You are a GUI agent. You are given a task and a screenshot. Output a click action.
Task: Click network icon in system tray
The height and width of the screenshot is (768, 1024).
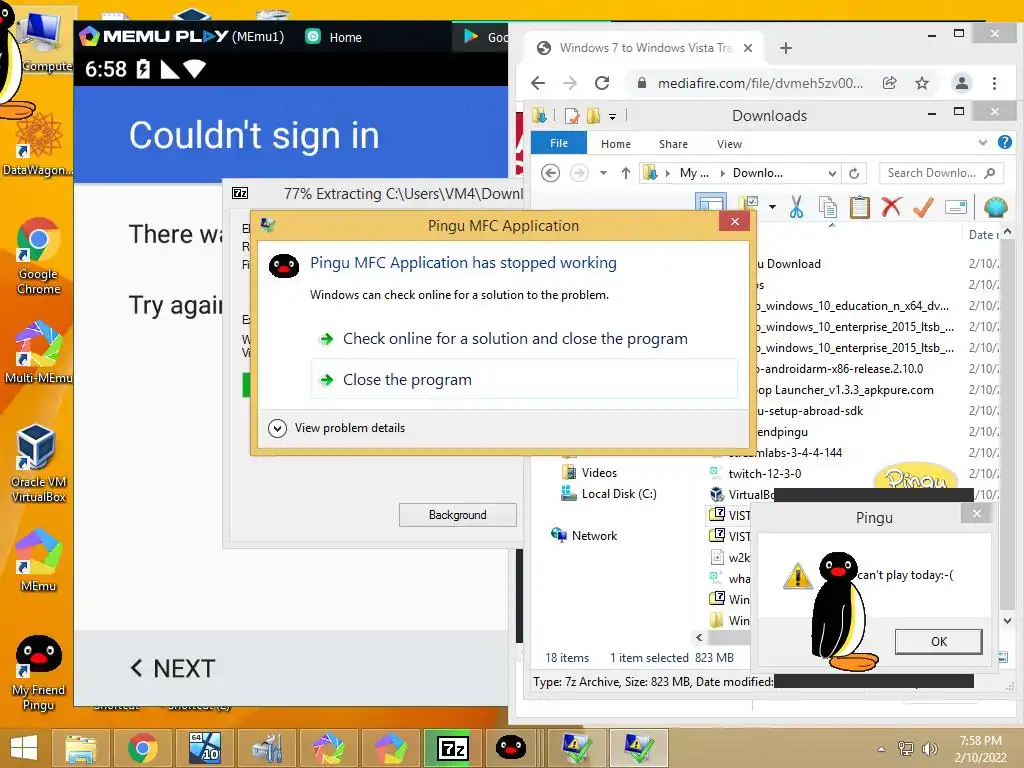pos(905,749)
